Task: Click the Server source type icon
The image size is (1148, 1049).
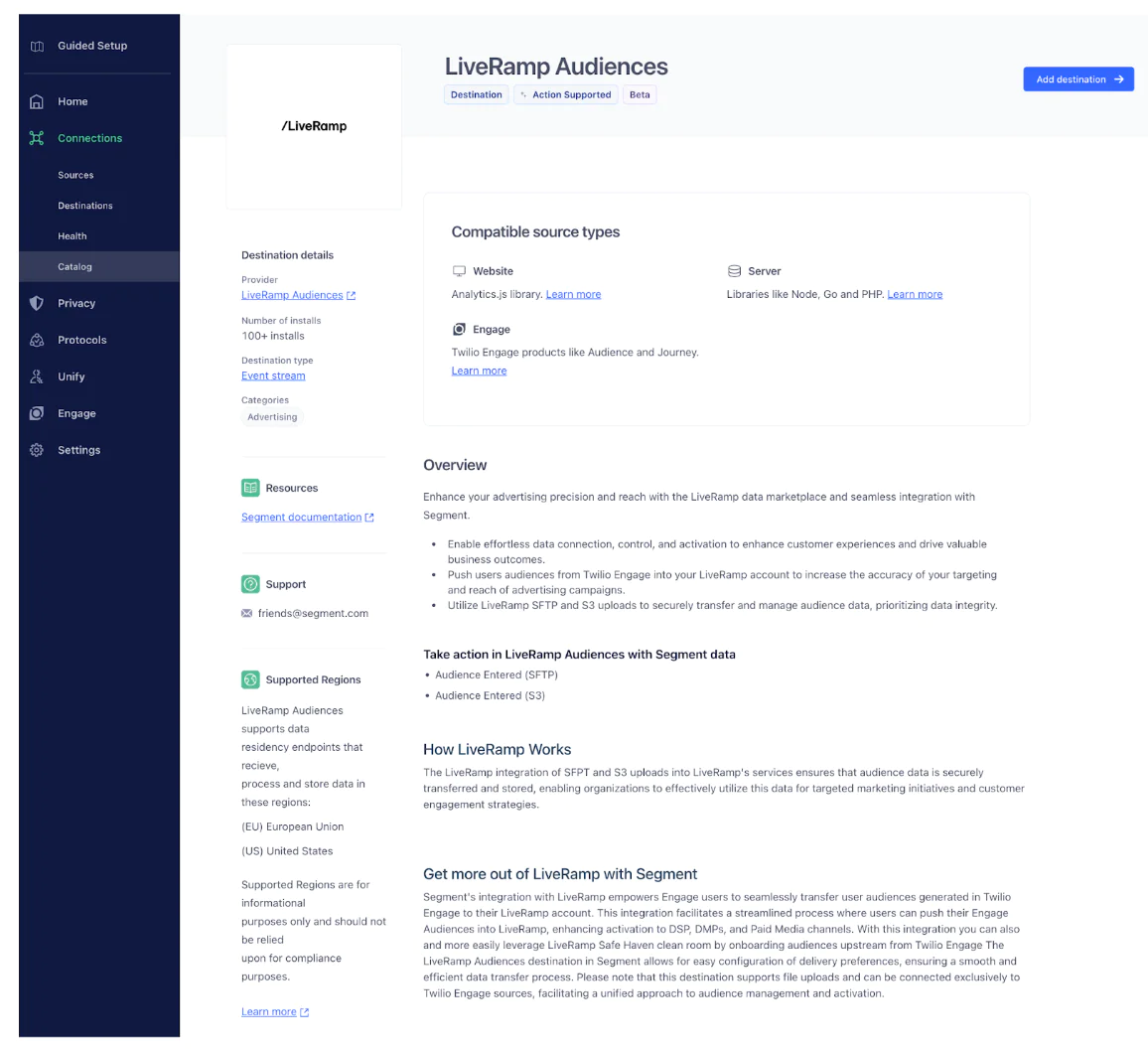Action: pos(732,270)
